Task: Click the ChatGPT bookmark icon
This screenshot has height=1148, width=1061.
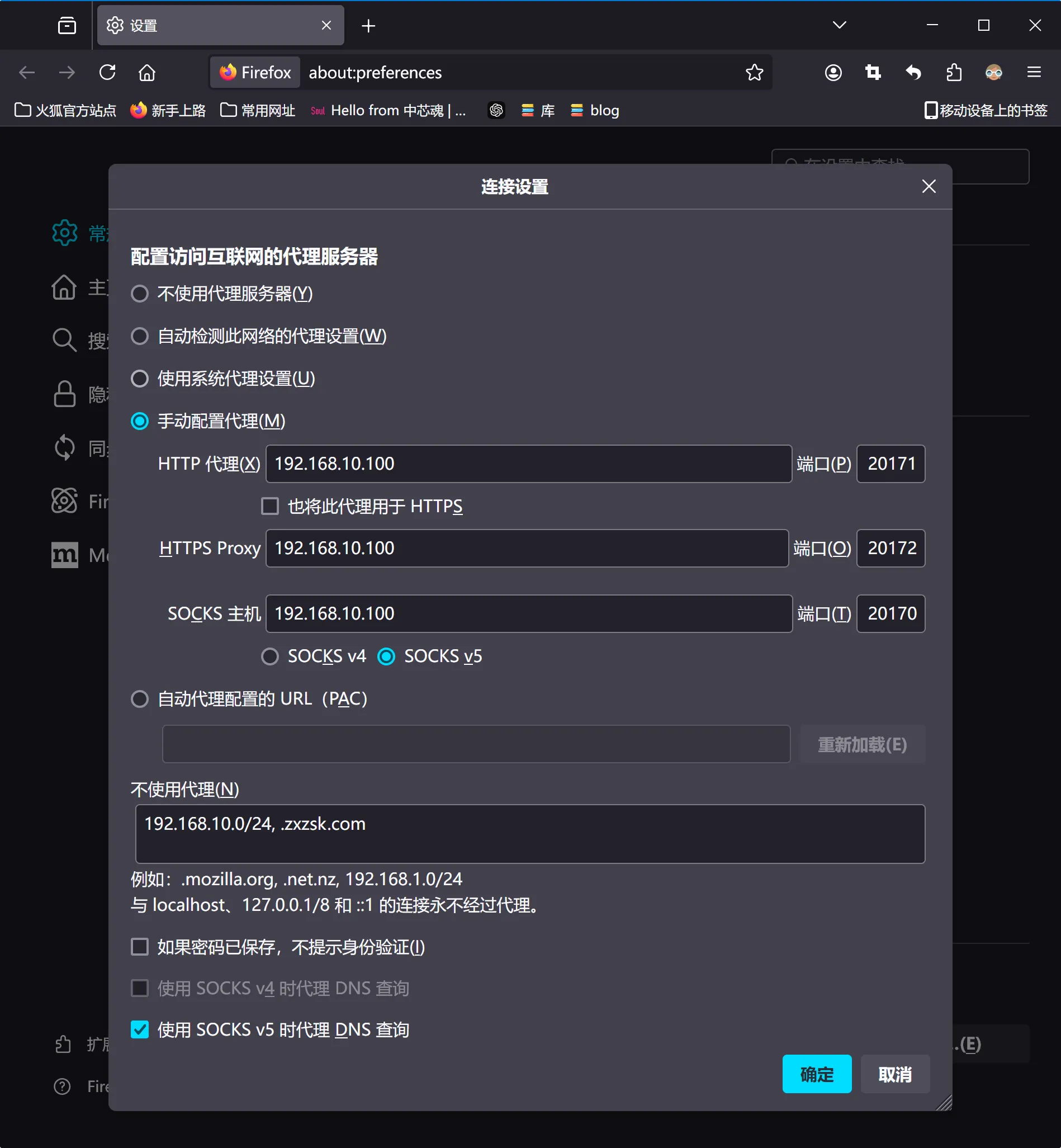Action: pos(496,110)
